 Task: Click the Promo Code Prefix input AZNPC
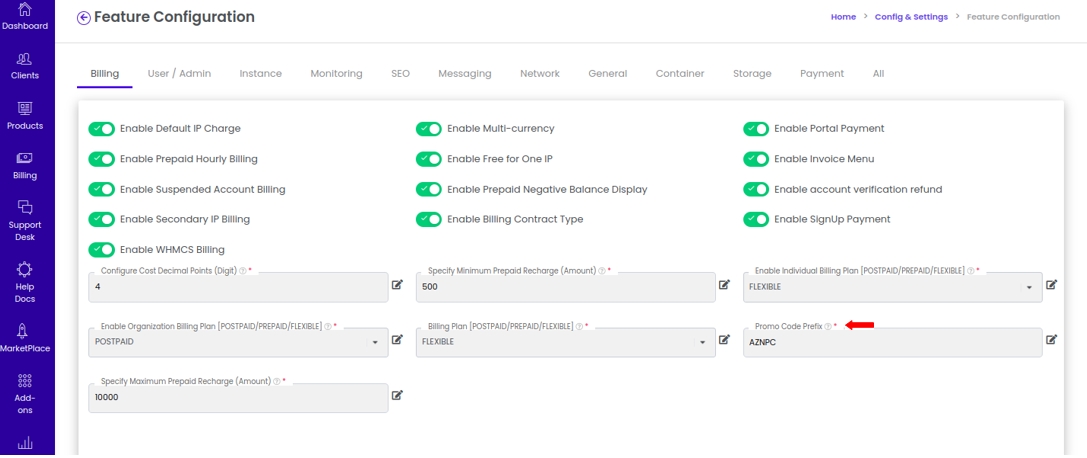click(892, 342)
